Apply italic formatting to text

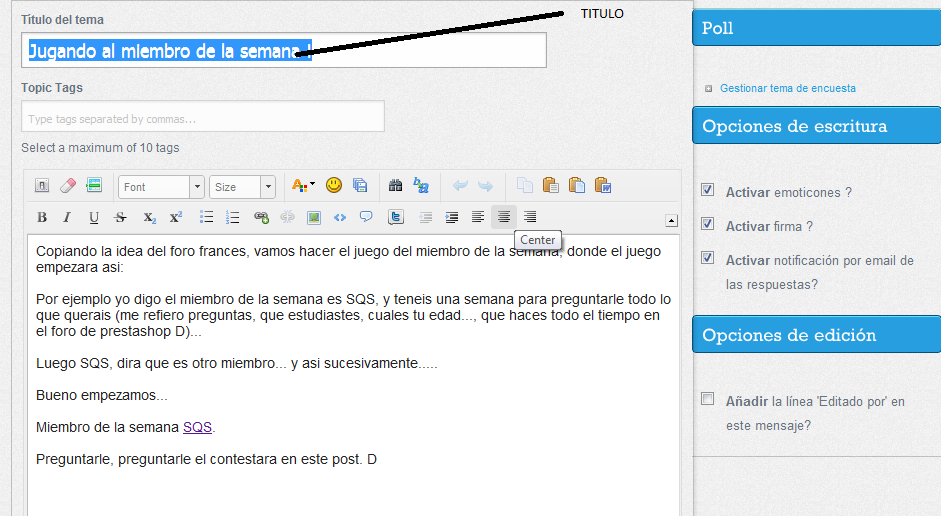67,217
